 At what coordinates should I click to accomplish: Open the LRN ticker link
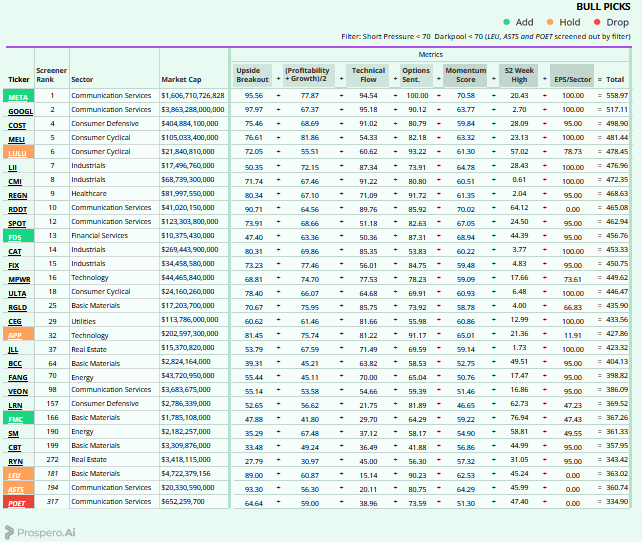[x=15, y=405]
